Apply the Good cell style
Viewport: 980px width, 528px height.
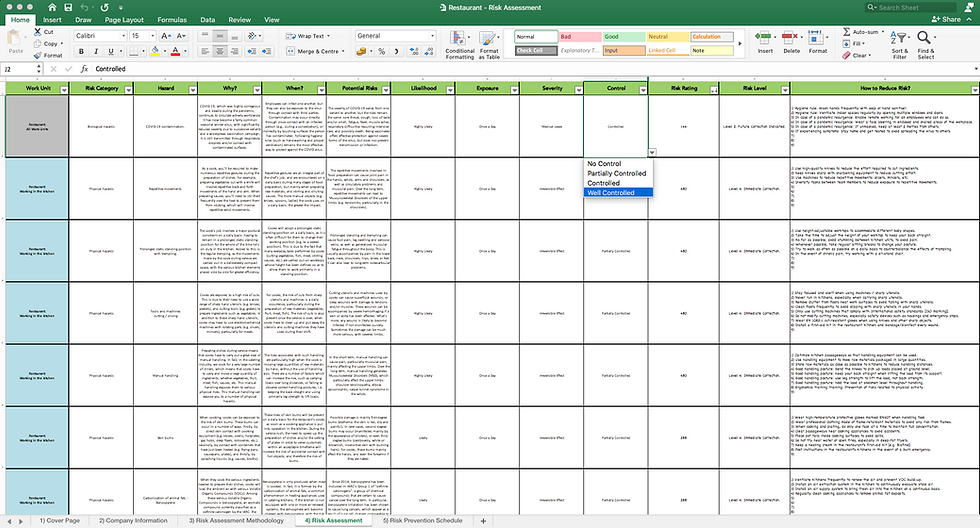tap(624, 37)
